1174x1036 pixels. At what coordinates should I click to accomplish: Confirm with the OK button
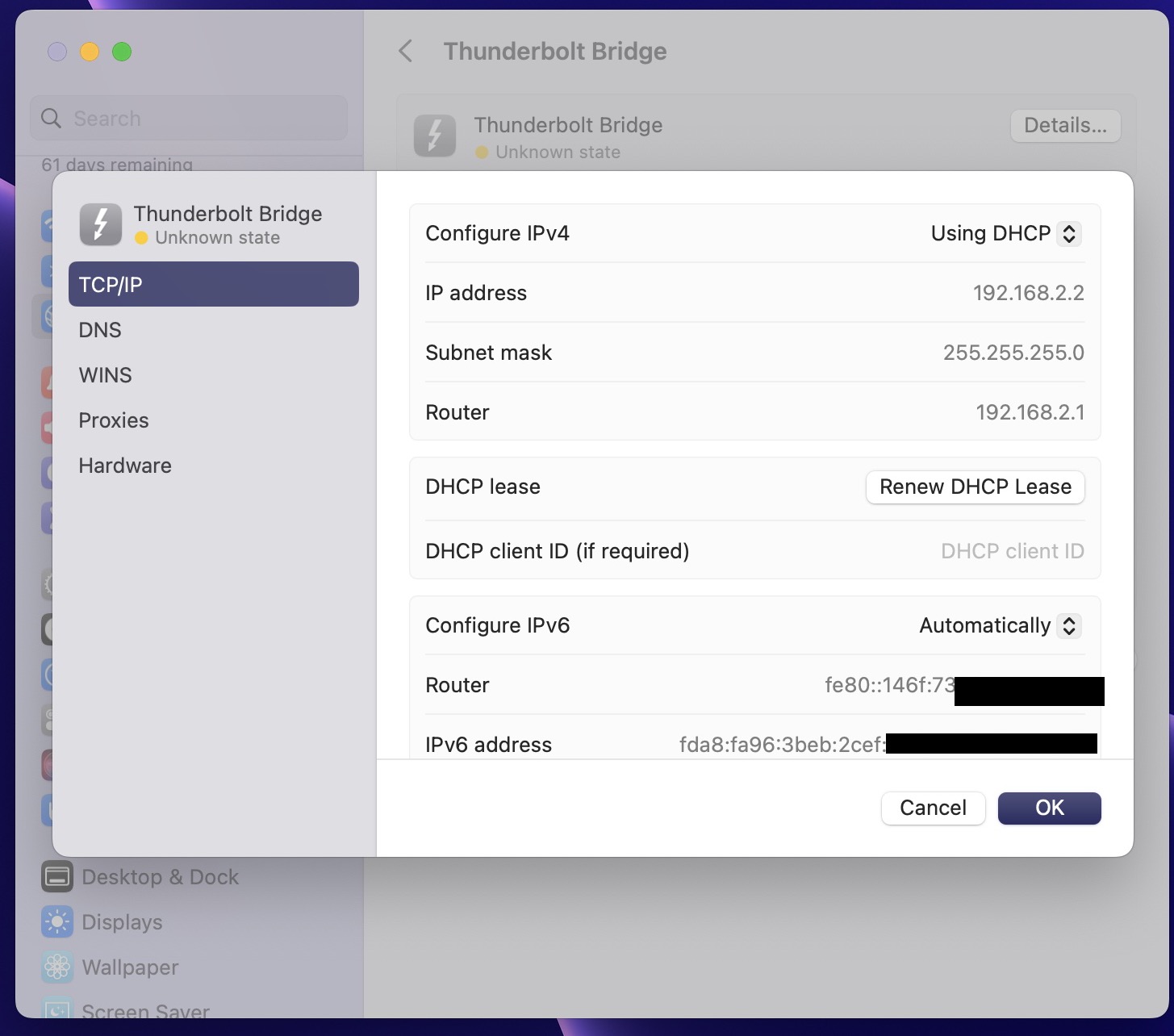pos(1049,808)
